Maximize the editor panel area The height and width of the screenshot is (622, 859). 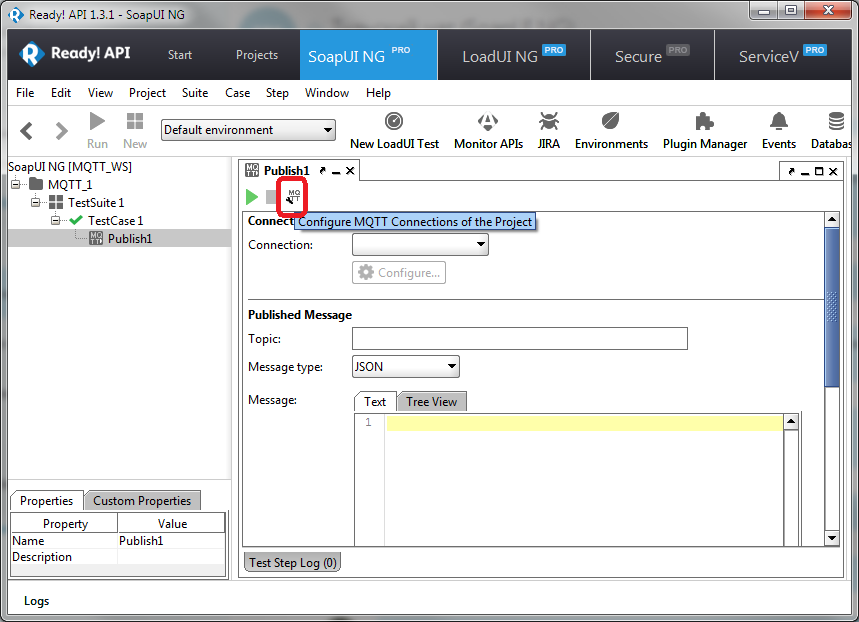(819, 172)
